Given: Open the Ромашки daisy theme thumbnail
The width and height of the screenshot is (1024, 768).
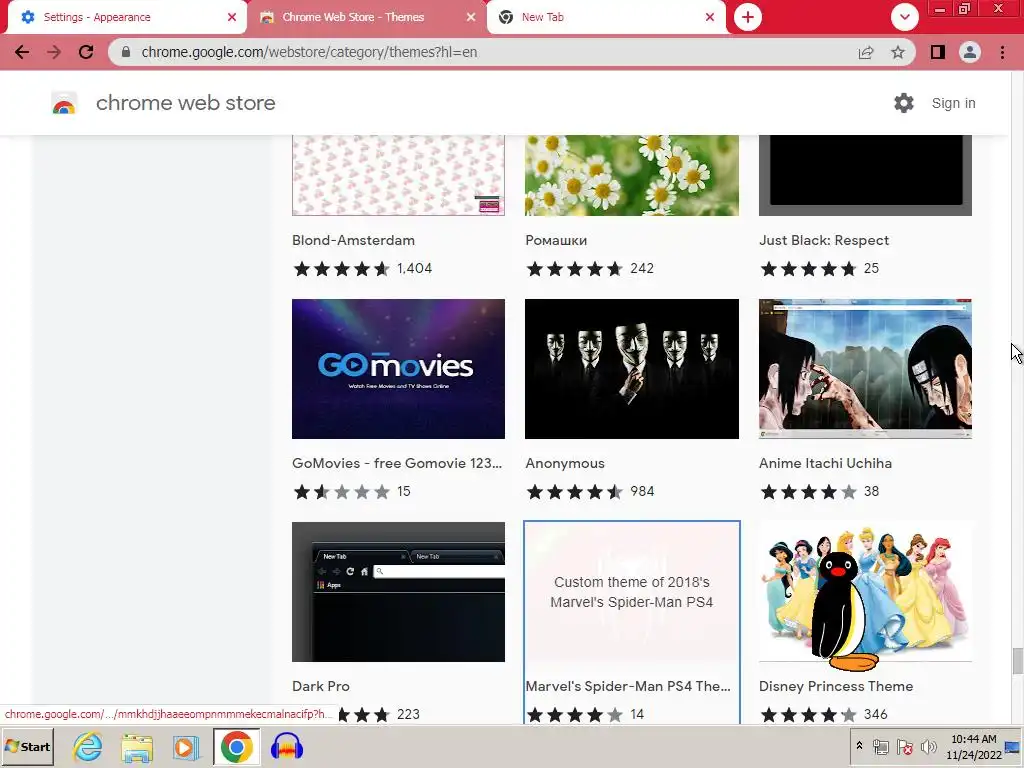Looking at the screenshot, I should click(x=632, y=175).
